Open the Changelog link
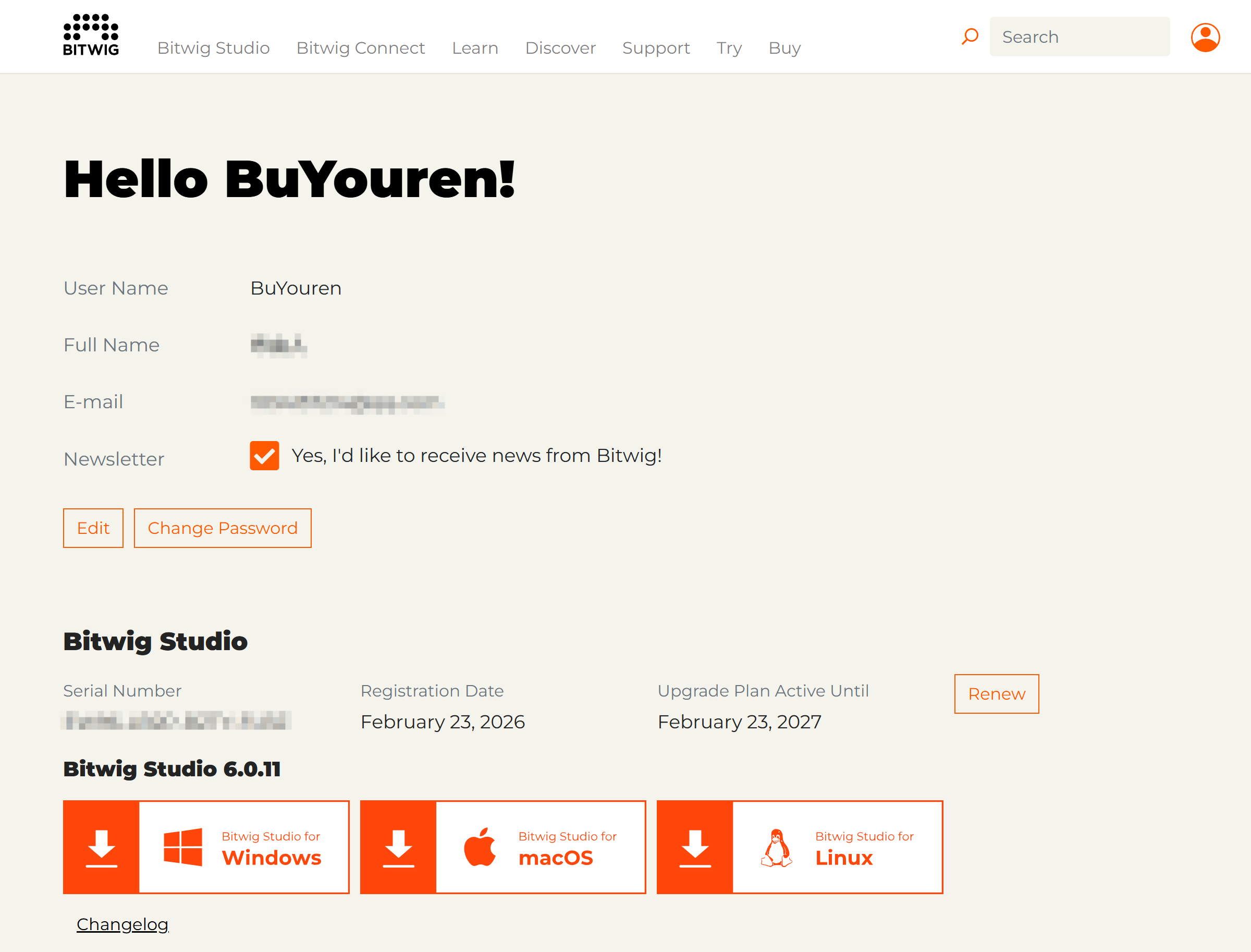The width and height of the screenshot is (1251, 952). [x=122, y=924]
